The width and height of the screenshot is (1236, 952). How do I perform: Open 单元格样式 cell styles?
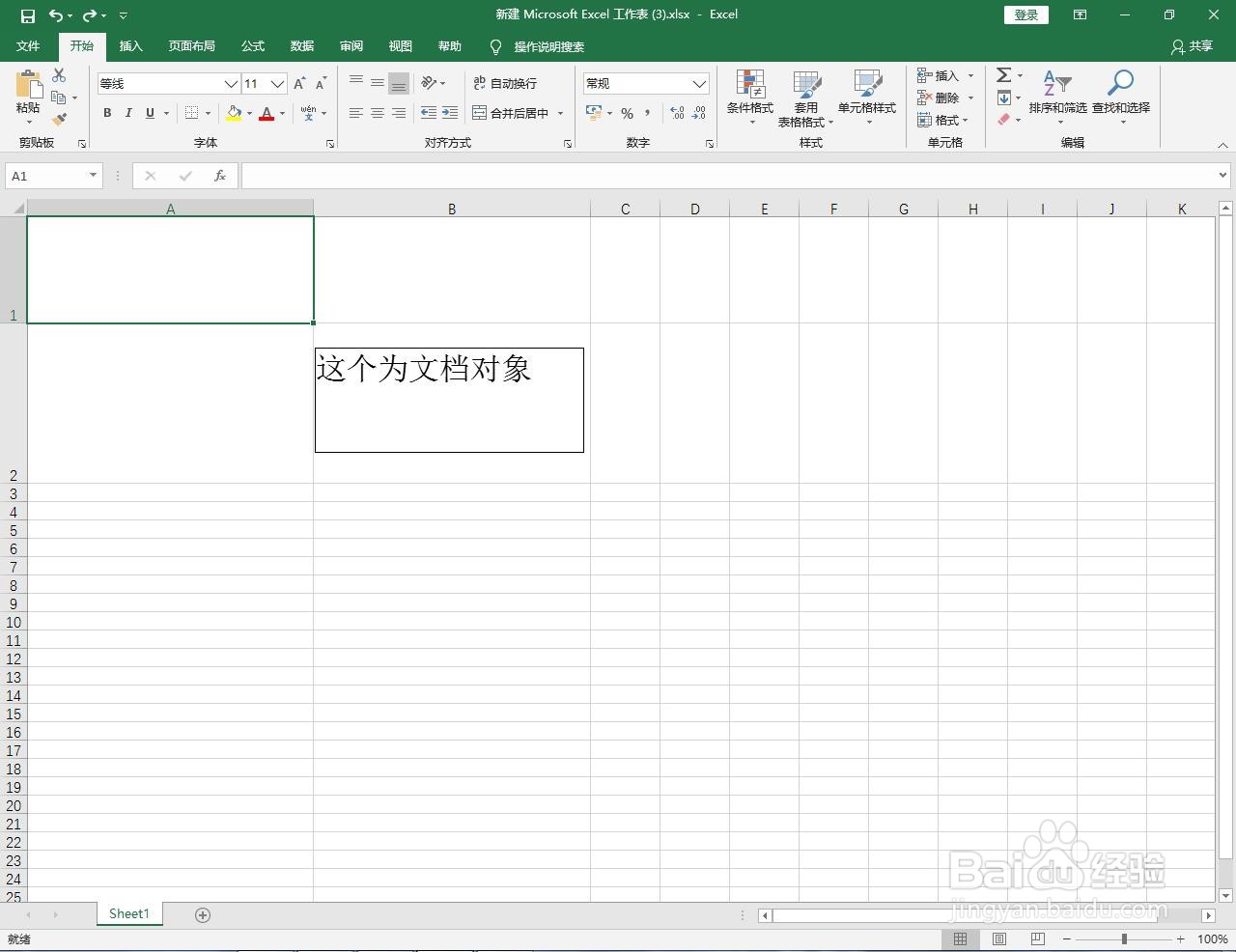click(867, 98)
